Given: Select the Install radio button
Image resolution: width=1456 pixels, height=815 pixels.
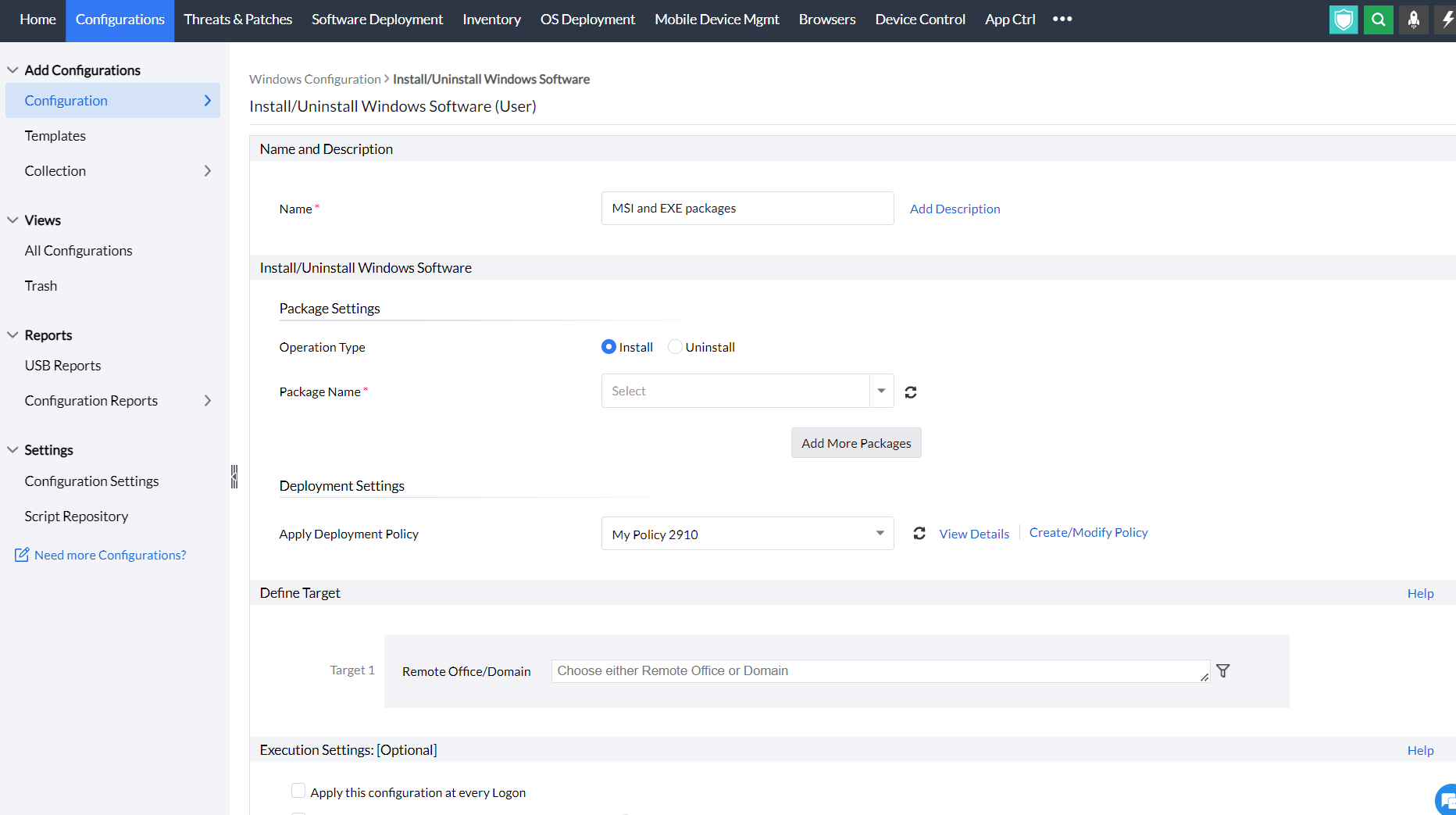Looking at the screenshot, I should click(608, 347).
